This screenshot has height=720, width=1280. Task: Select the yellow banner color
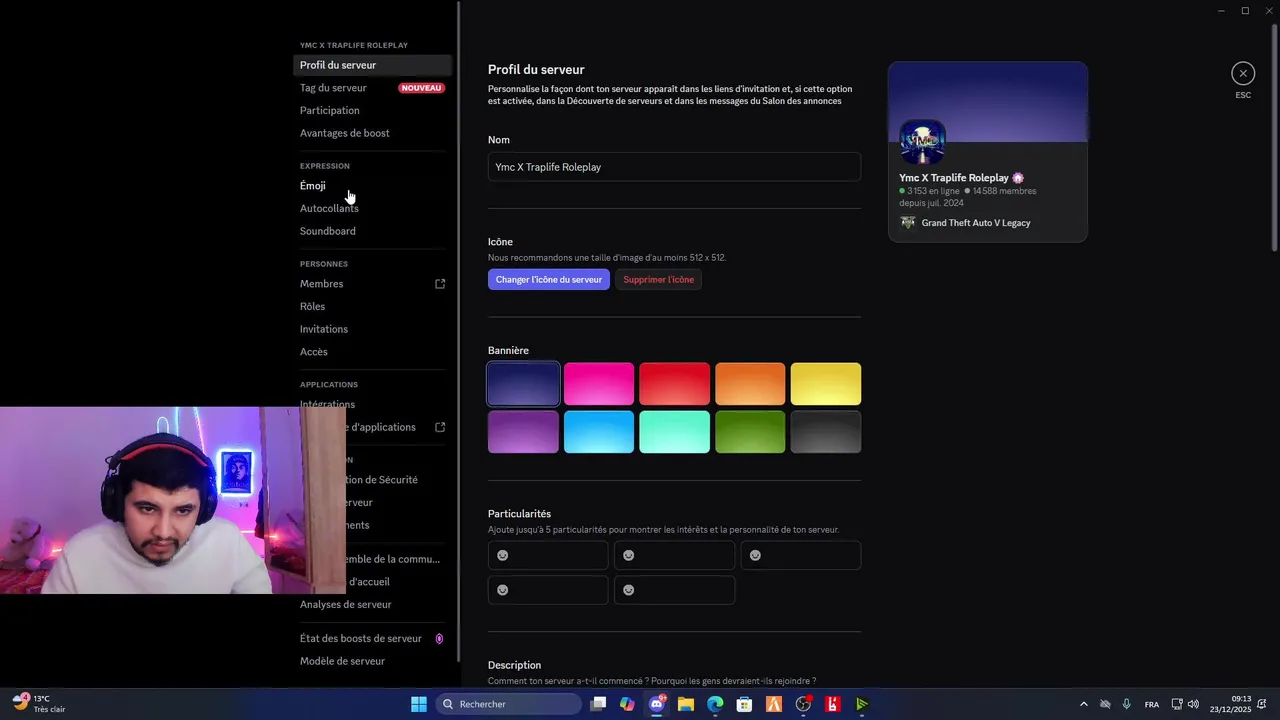826,384
